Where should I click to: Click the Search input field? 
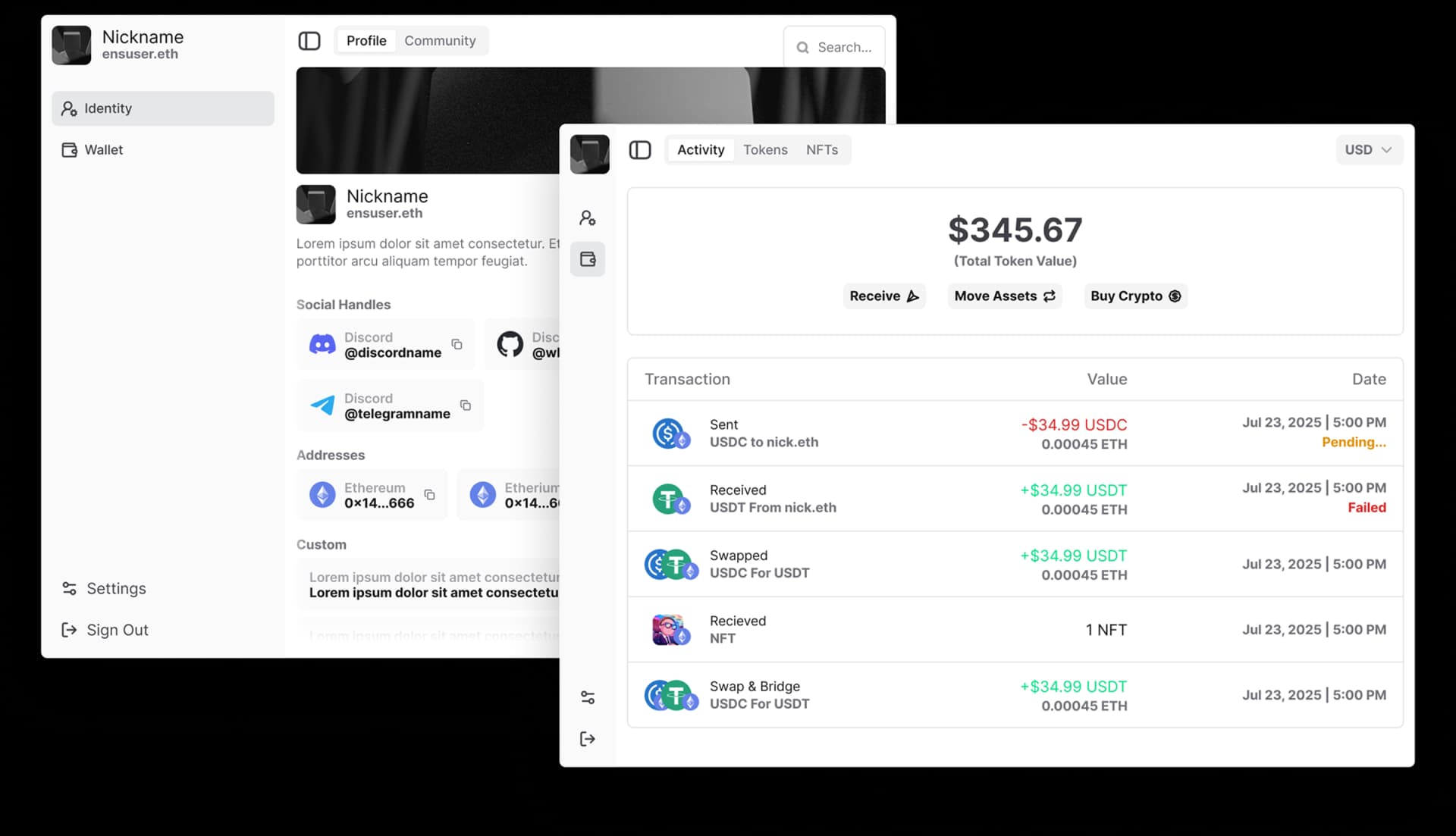tap(843, 47)
